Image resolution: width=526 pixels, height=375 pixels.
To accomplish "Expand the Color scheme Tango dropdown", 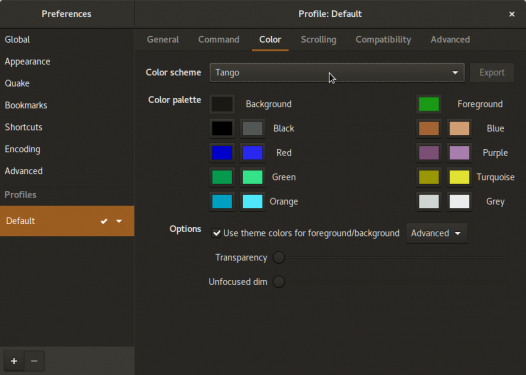I will pos(337,72).
